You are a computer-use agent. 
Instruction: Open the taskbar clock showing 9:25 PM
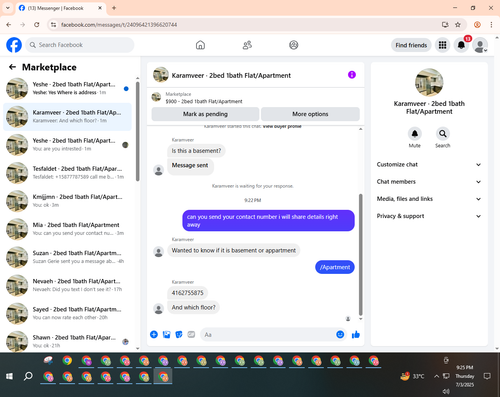tap(465, 376)
